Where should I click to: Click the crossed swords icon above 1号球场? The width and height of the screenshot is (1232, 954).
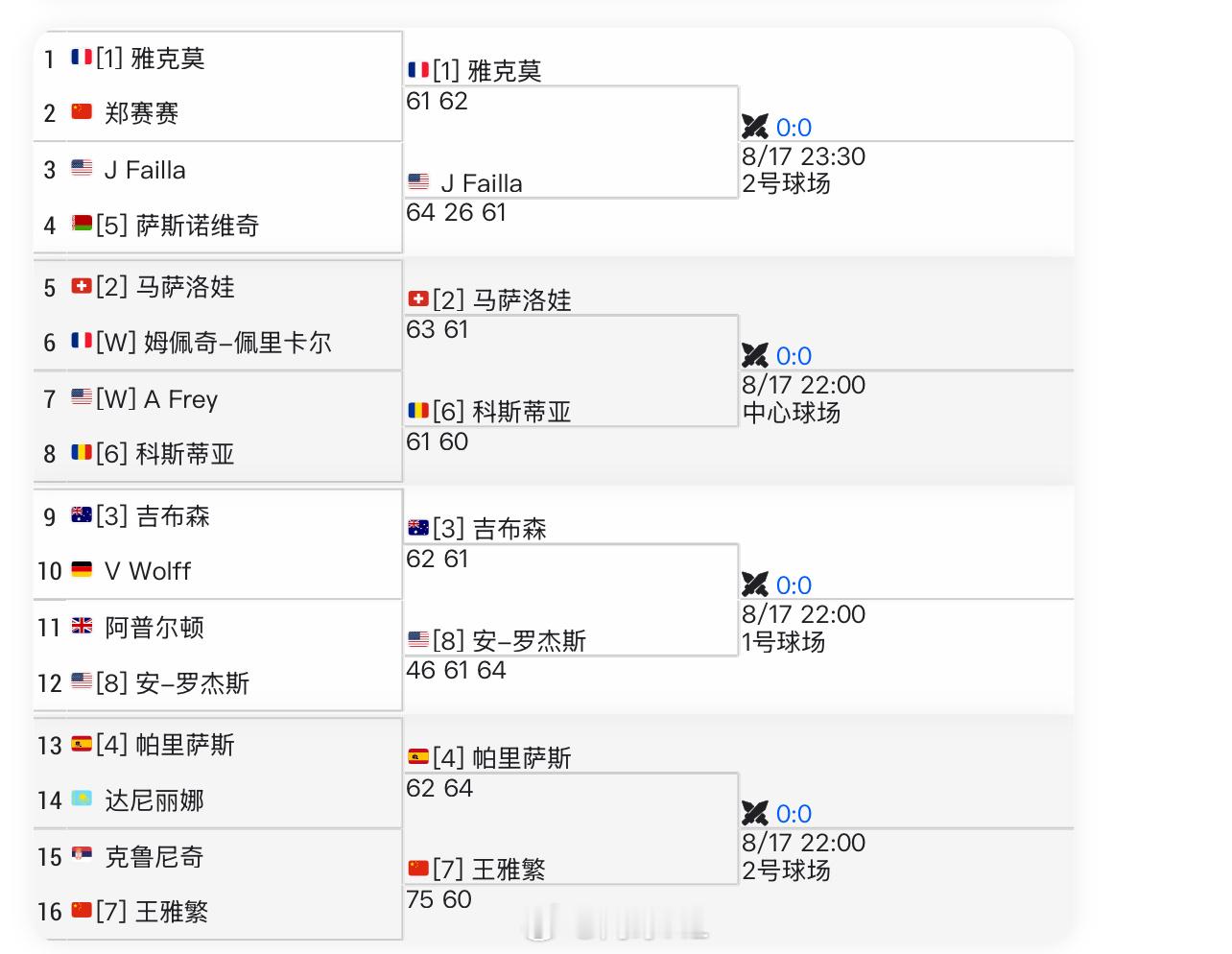pyautogui.click(x=755, y=584)
